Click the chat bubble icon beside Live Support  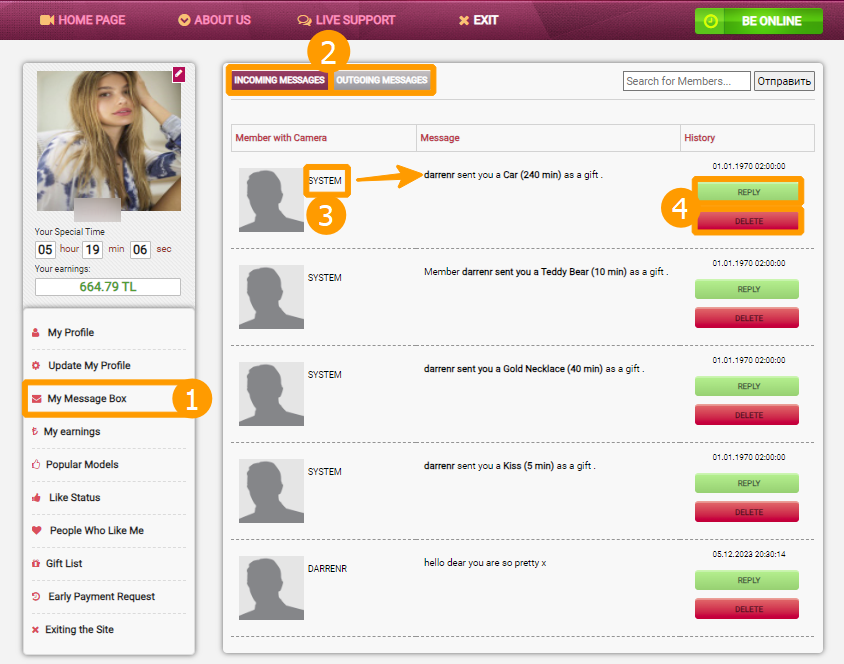pyautogui.click(x=304, y=20)
